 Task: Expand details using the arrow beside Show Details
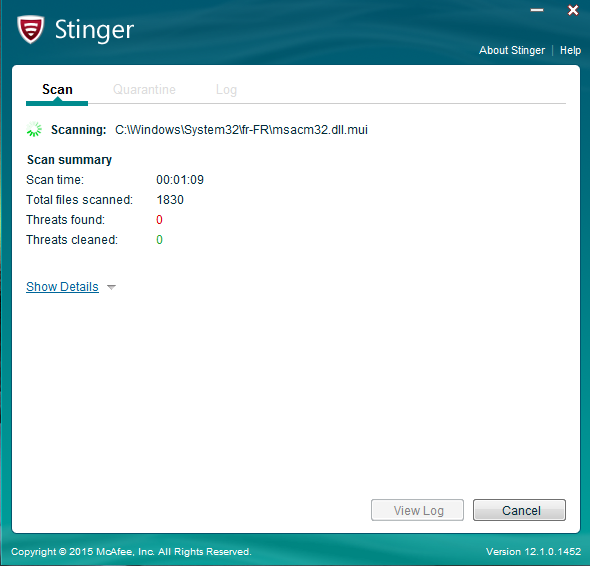pyautogui.click(x=111, y=288)
